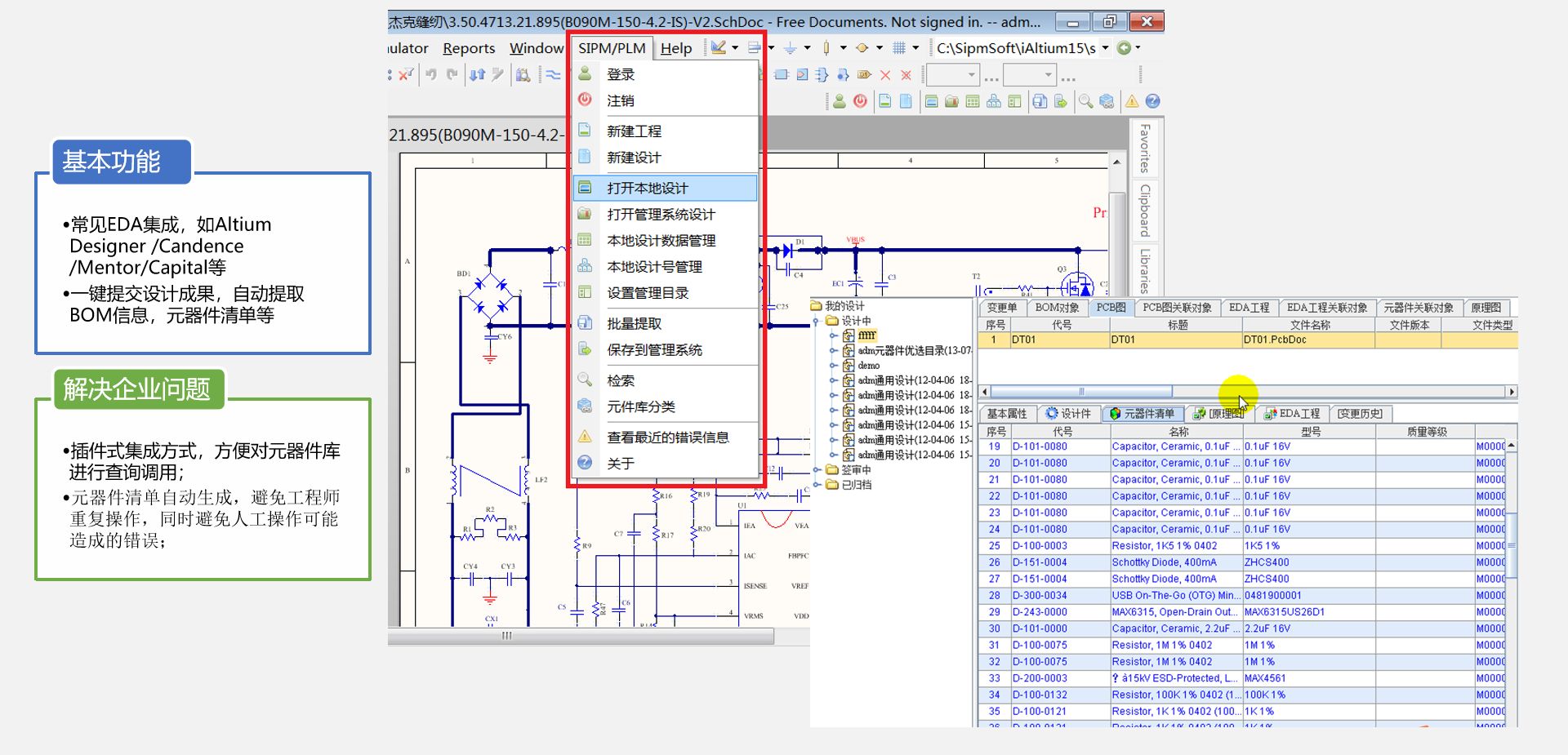Click the blue help question mark icon
This screenshot has height=755, width=1568.
pyautogui.click(x=1152, y=101)
